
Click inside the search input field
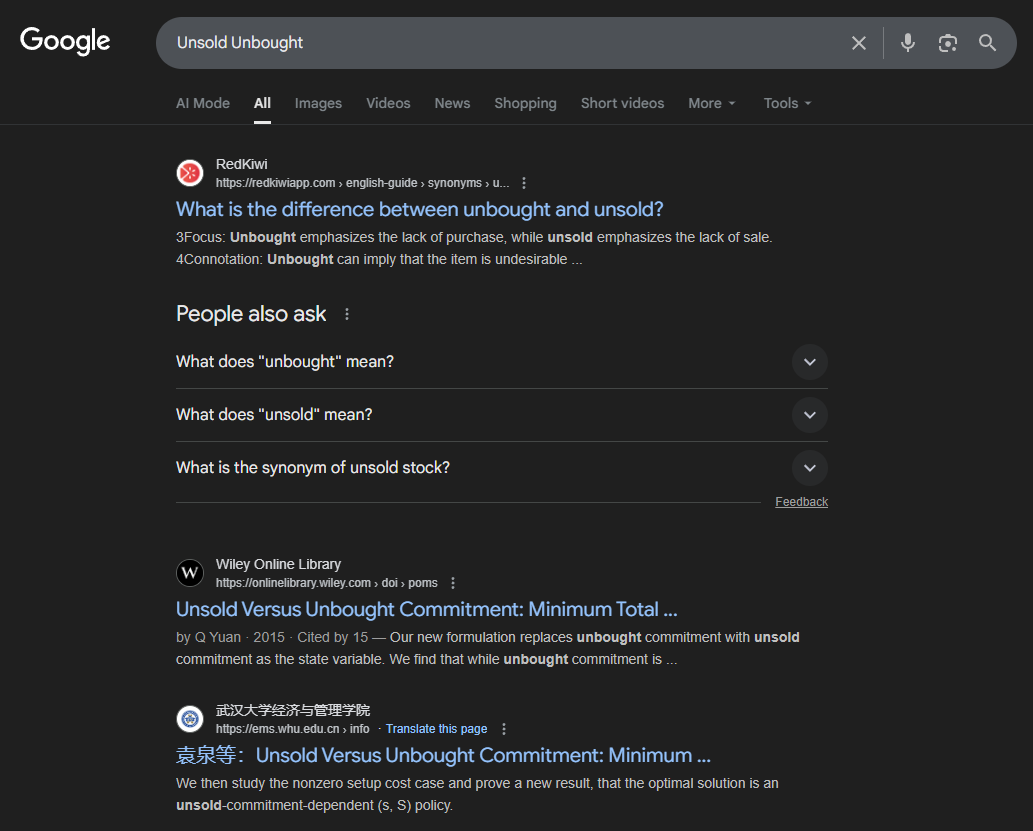pyautogui.click(x=500, y=43)
